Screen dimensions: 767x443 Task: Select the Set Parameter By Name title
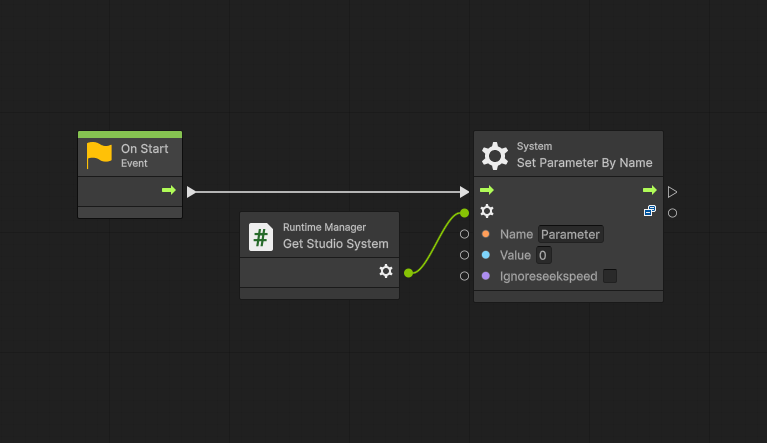click(584, 162)
